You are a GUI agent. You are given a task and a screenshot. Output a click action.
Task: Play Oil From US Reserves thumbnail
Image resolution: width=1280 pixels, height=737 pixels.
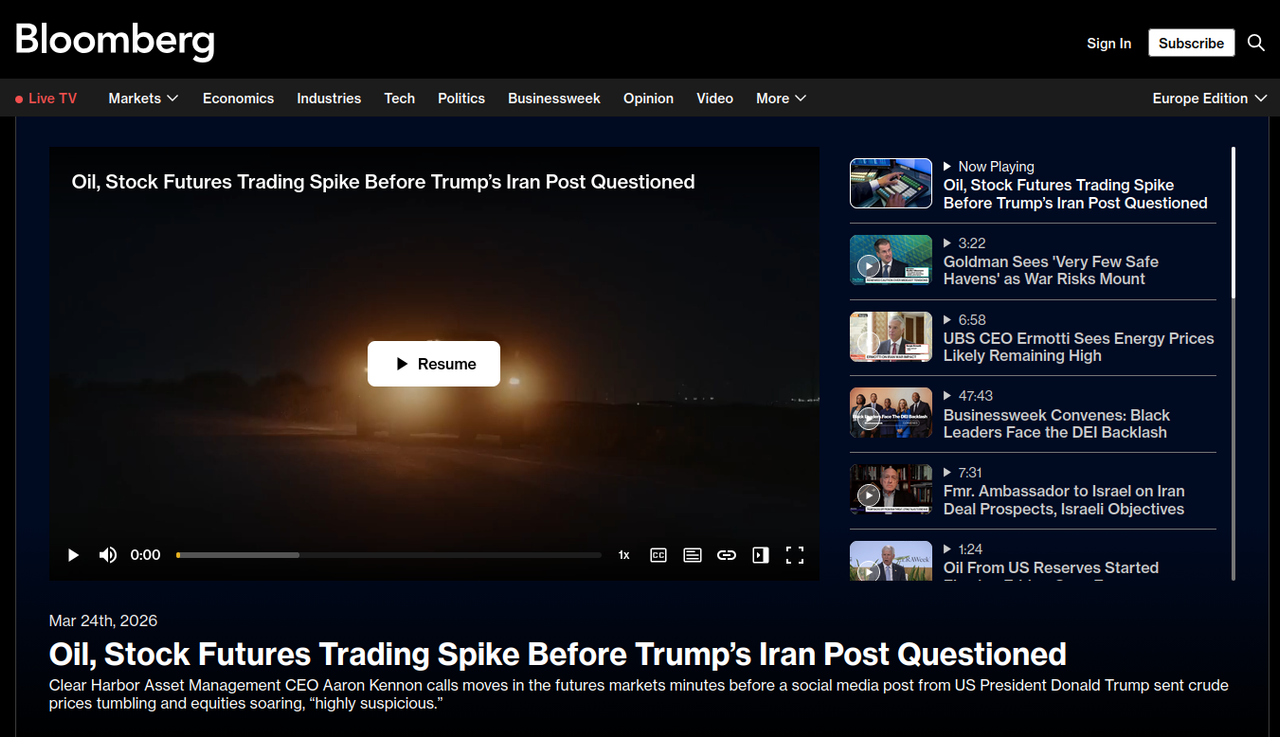click(x=891, y=561)
